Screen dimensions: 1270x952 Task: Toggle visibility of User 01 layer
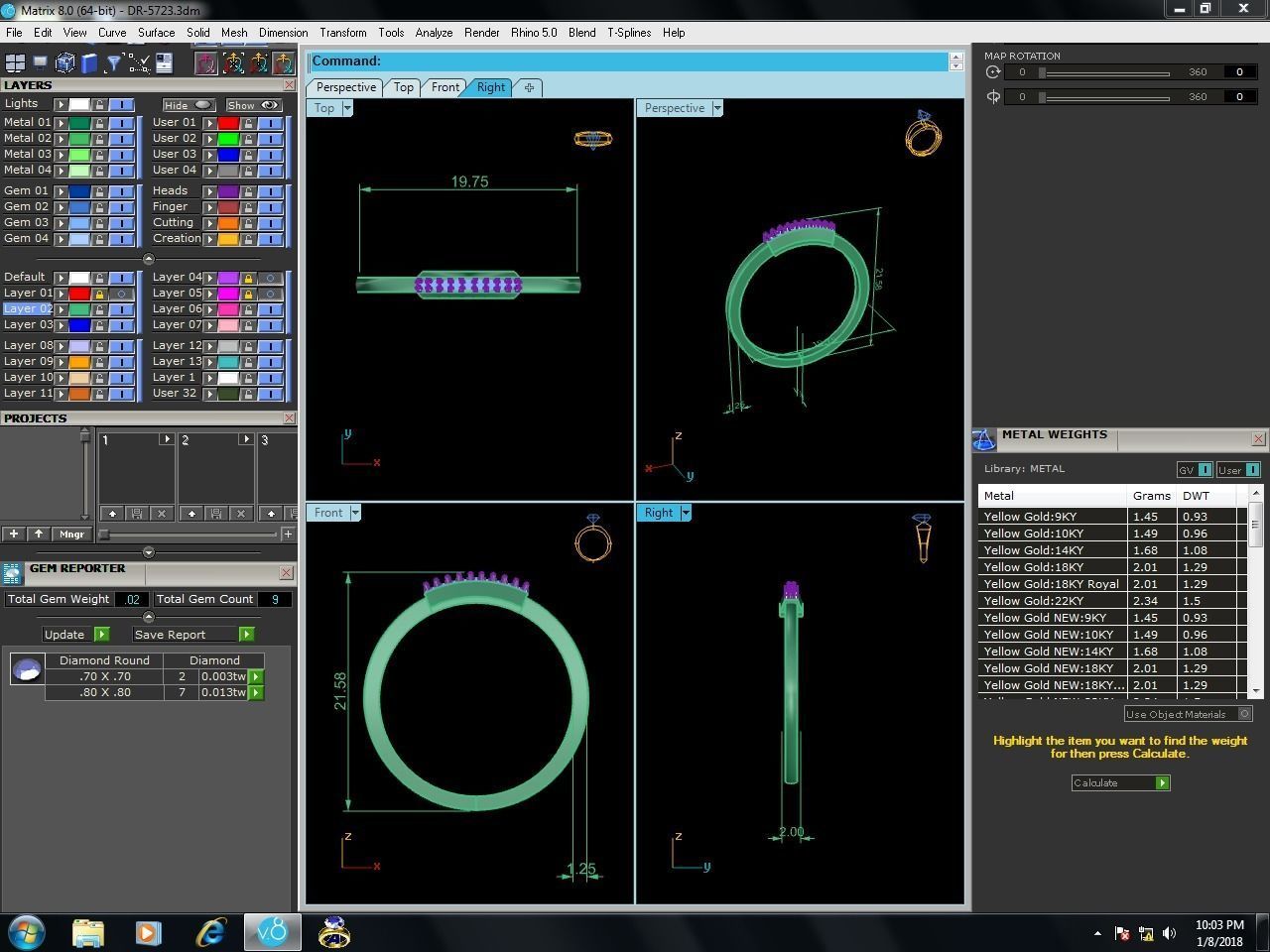[x=270, y=123]
